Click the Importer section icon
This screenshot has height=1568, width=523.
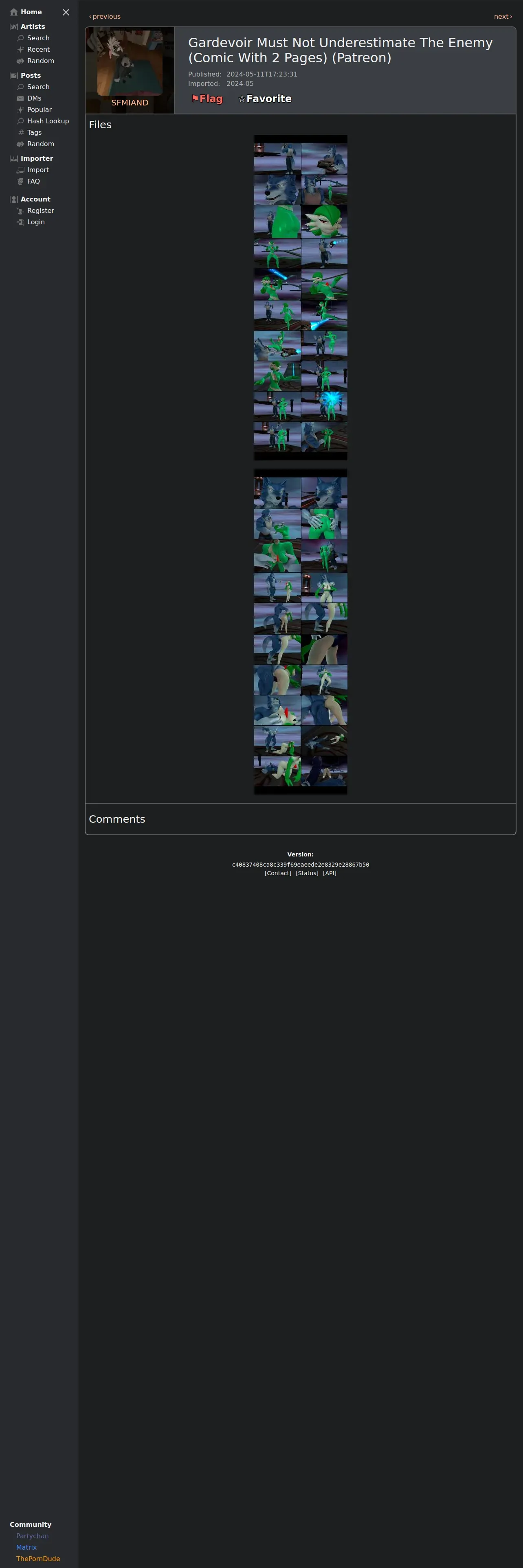click(14, 159)
